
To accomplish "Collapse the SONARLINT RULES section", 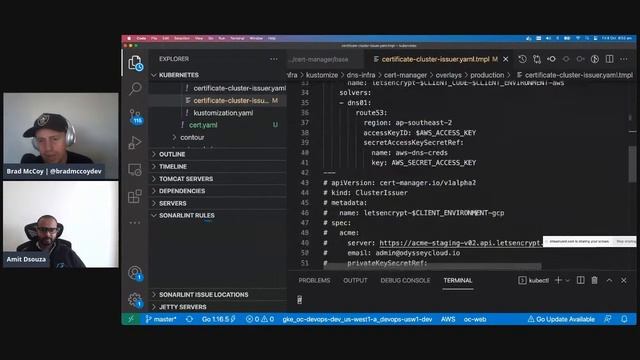I will [218, 216].
